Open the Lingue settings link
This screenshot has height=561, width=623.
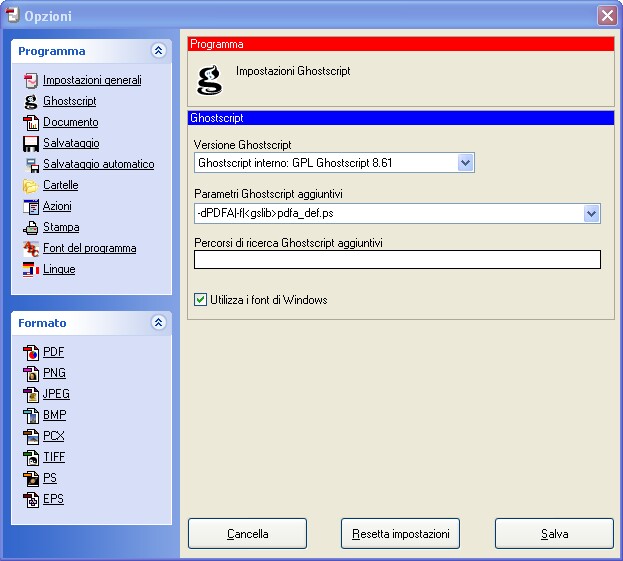pos(59,269)
